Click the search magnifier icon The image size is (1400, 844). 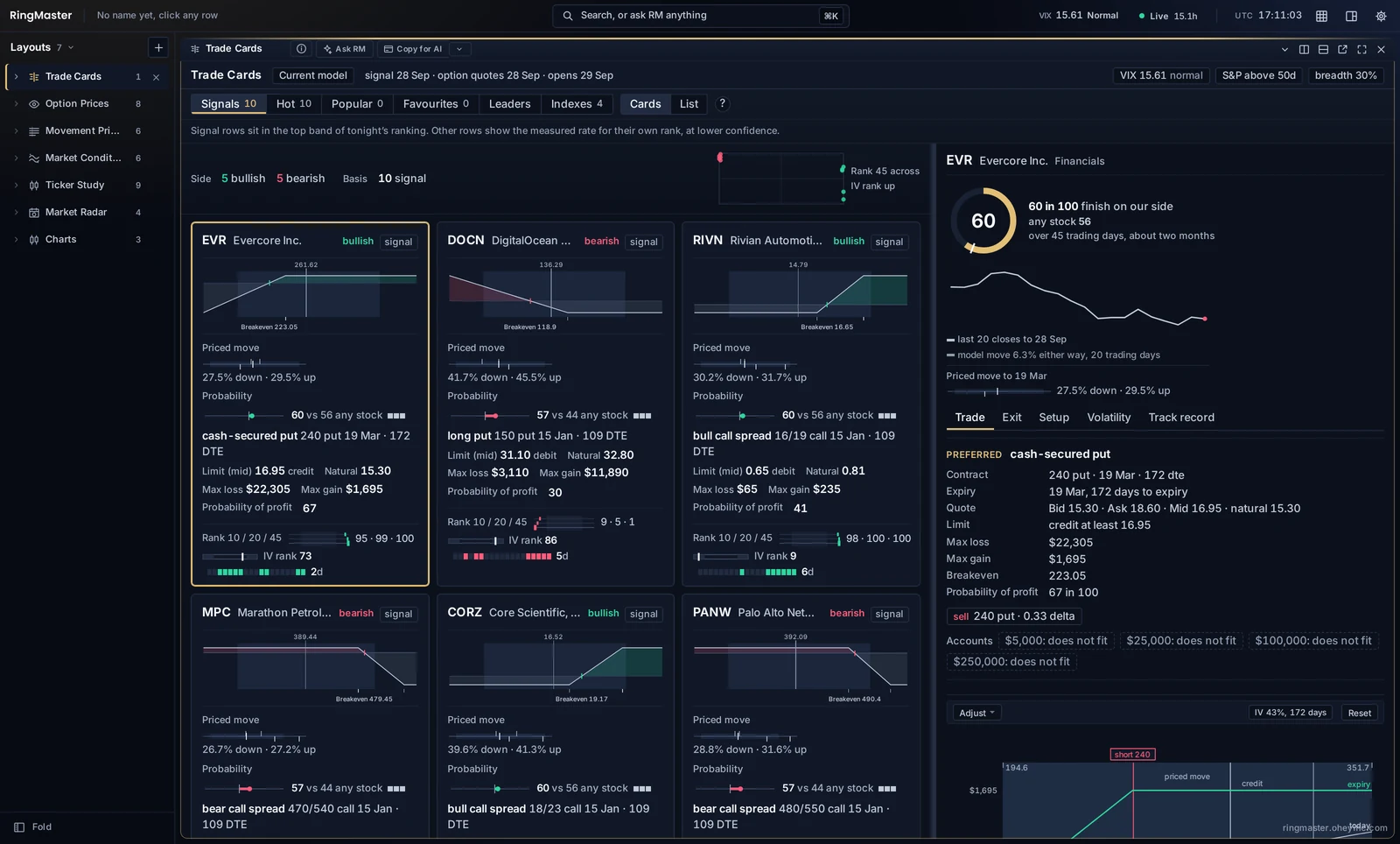coord(568,16)
